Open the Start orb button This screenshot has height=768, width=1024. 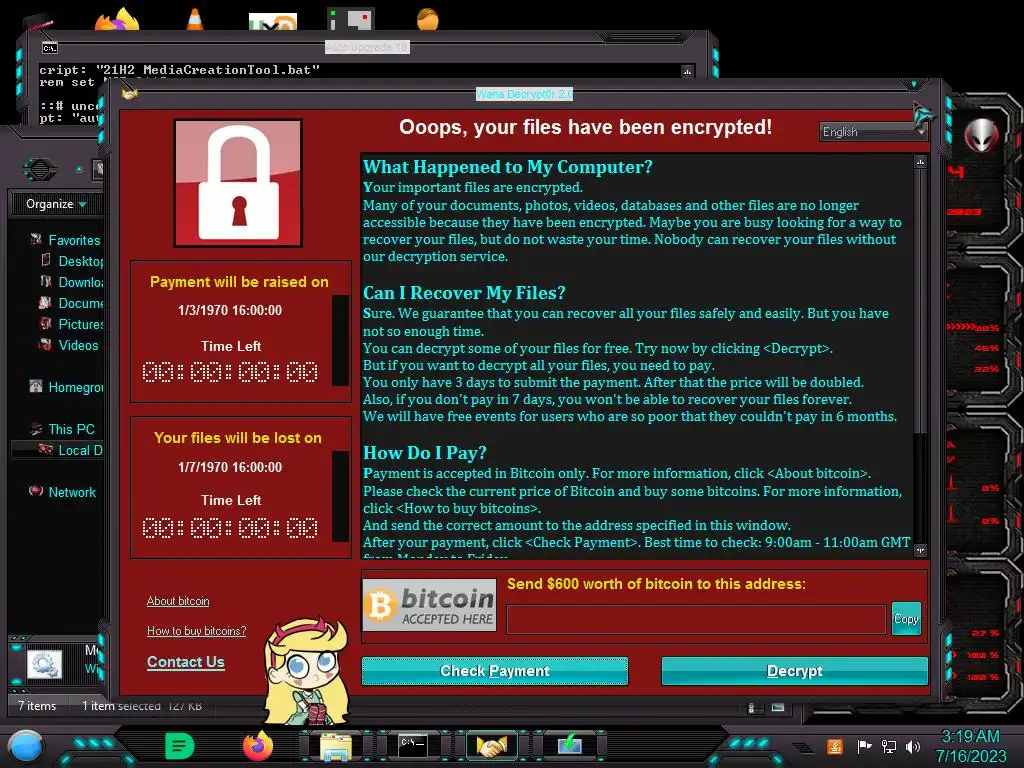pyautogui.click(x=26, y=746)
